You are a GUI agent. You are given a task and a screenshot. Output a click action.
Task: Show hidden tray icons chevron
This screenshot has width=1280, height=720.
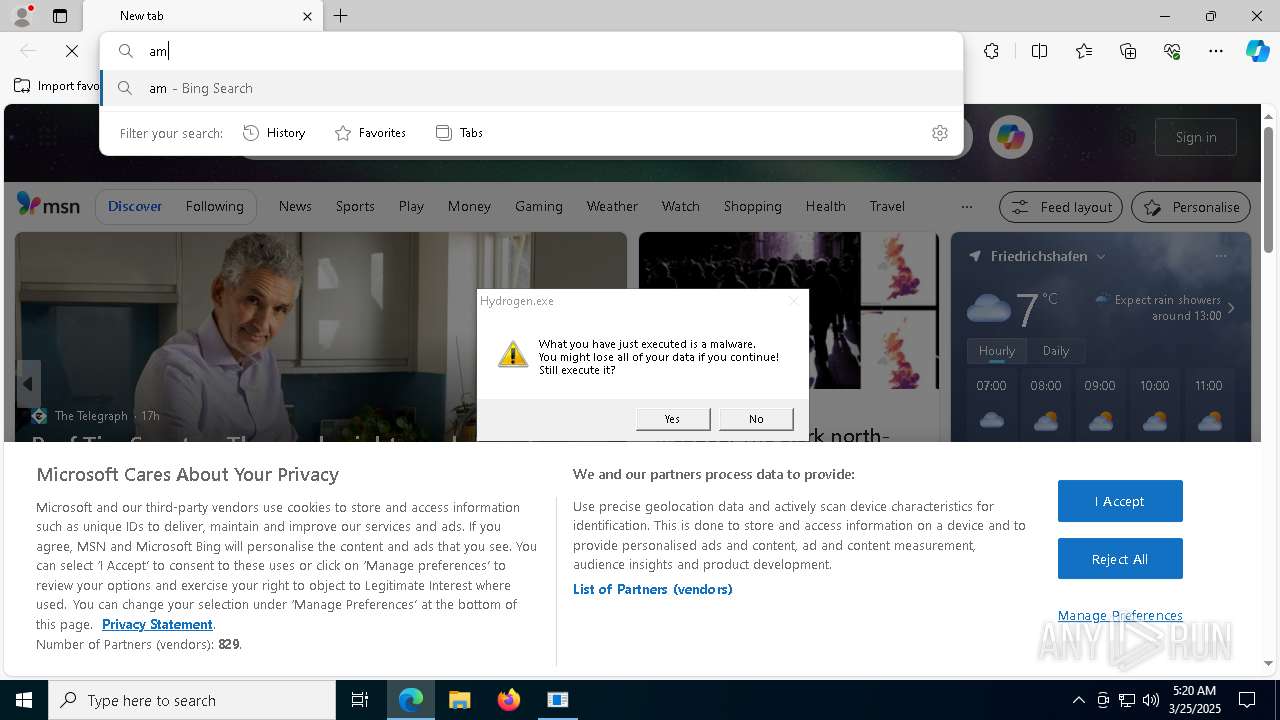point(1078,700)
